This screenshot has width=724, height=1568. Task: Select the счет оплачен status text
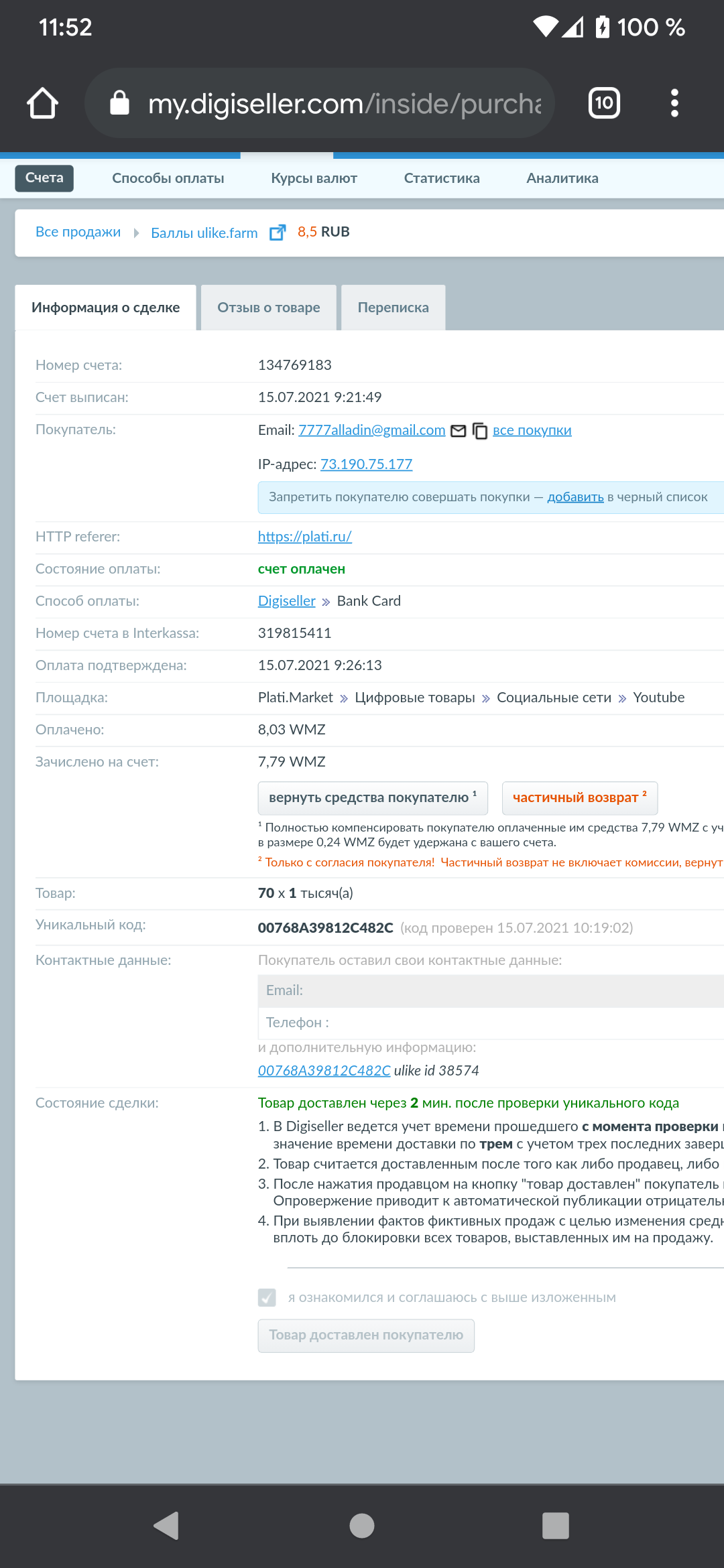coord(302,569)
